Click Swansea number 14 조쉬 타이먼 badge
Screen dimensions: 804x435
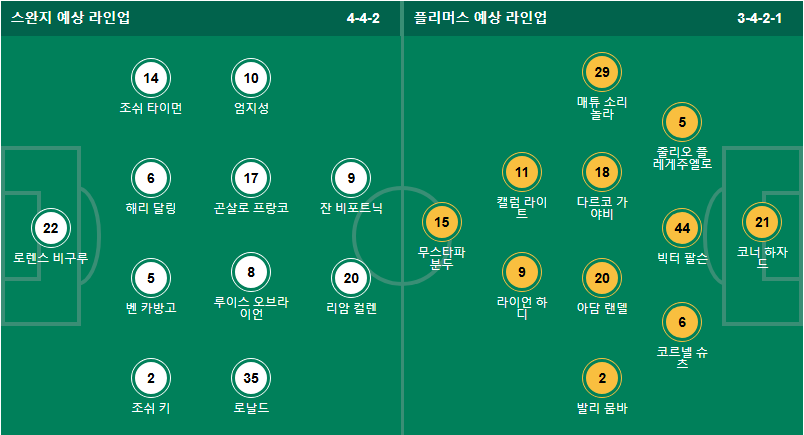point(151,78)
